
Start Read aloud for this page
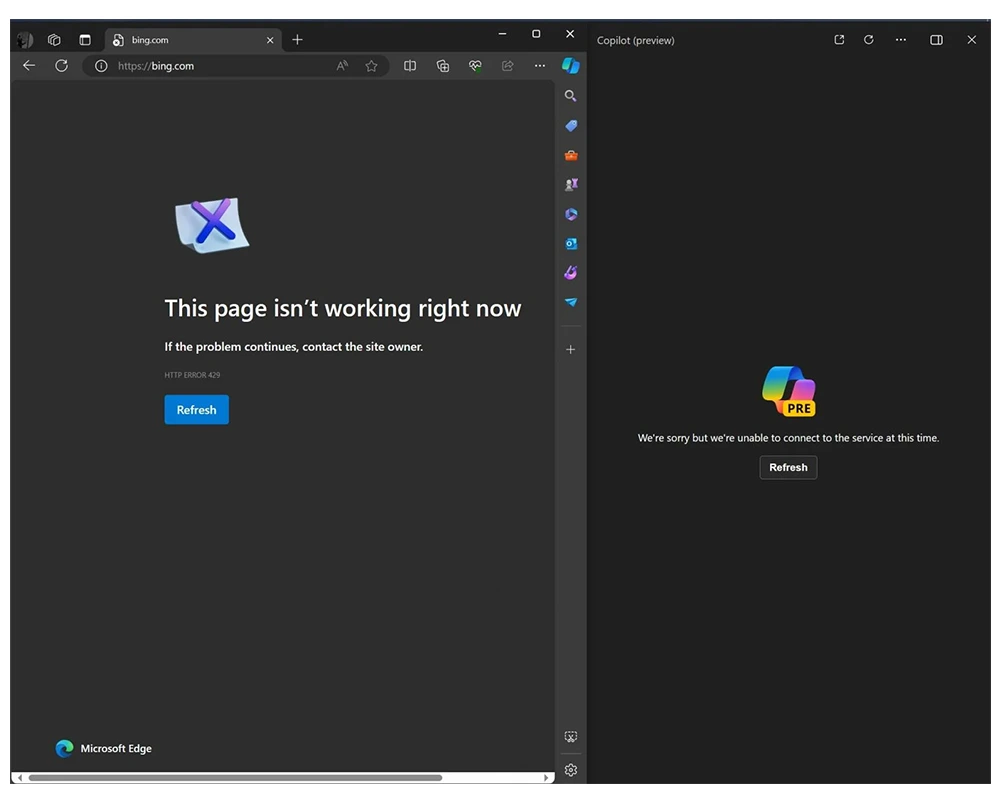click(x=342, y=66)
